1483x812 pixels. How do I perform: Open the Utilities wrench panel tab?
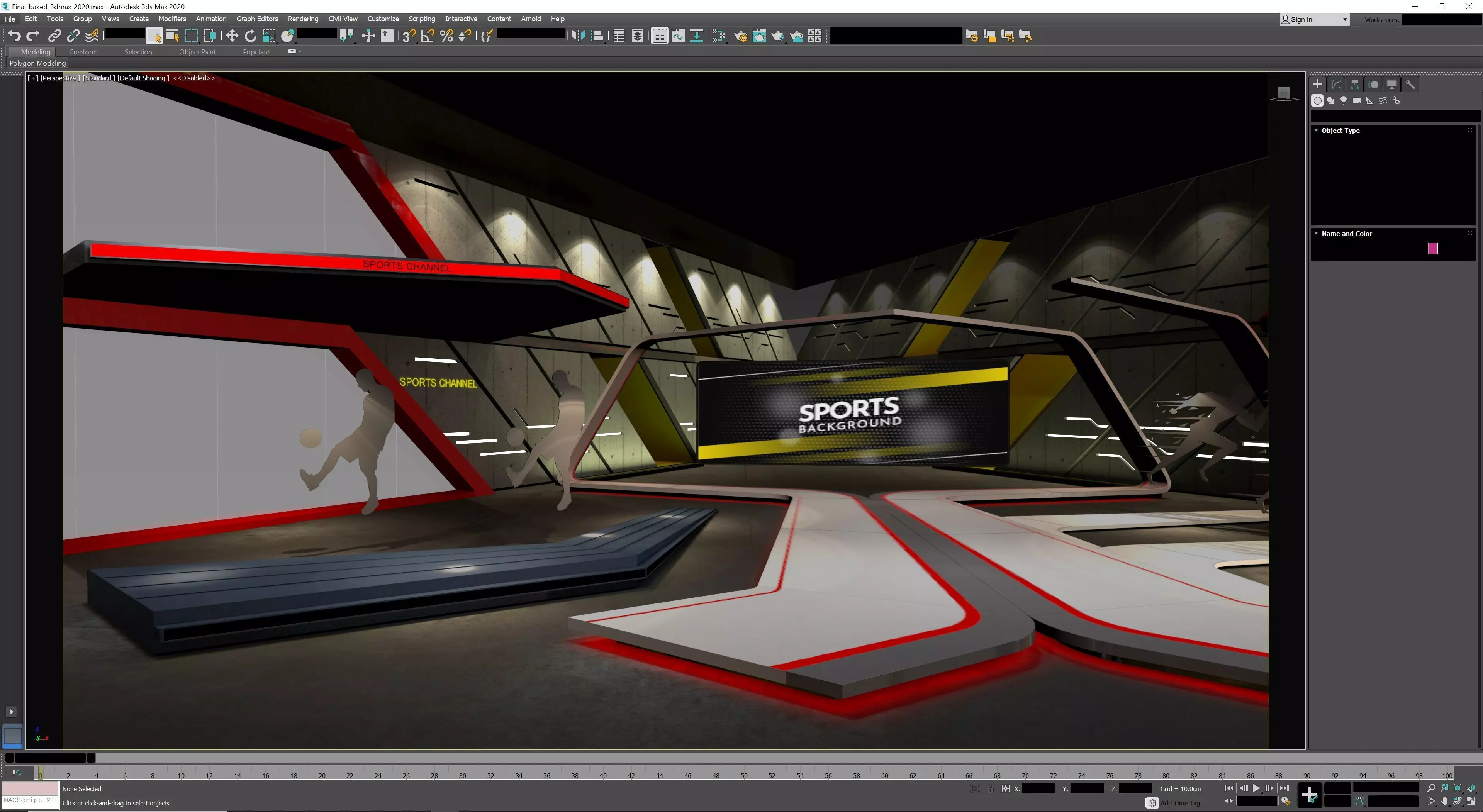coord(1410,85)
